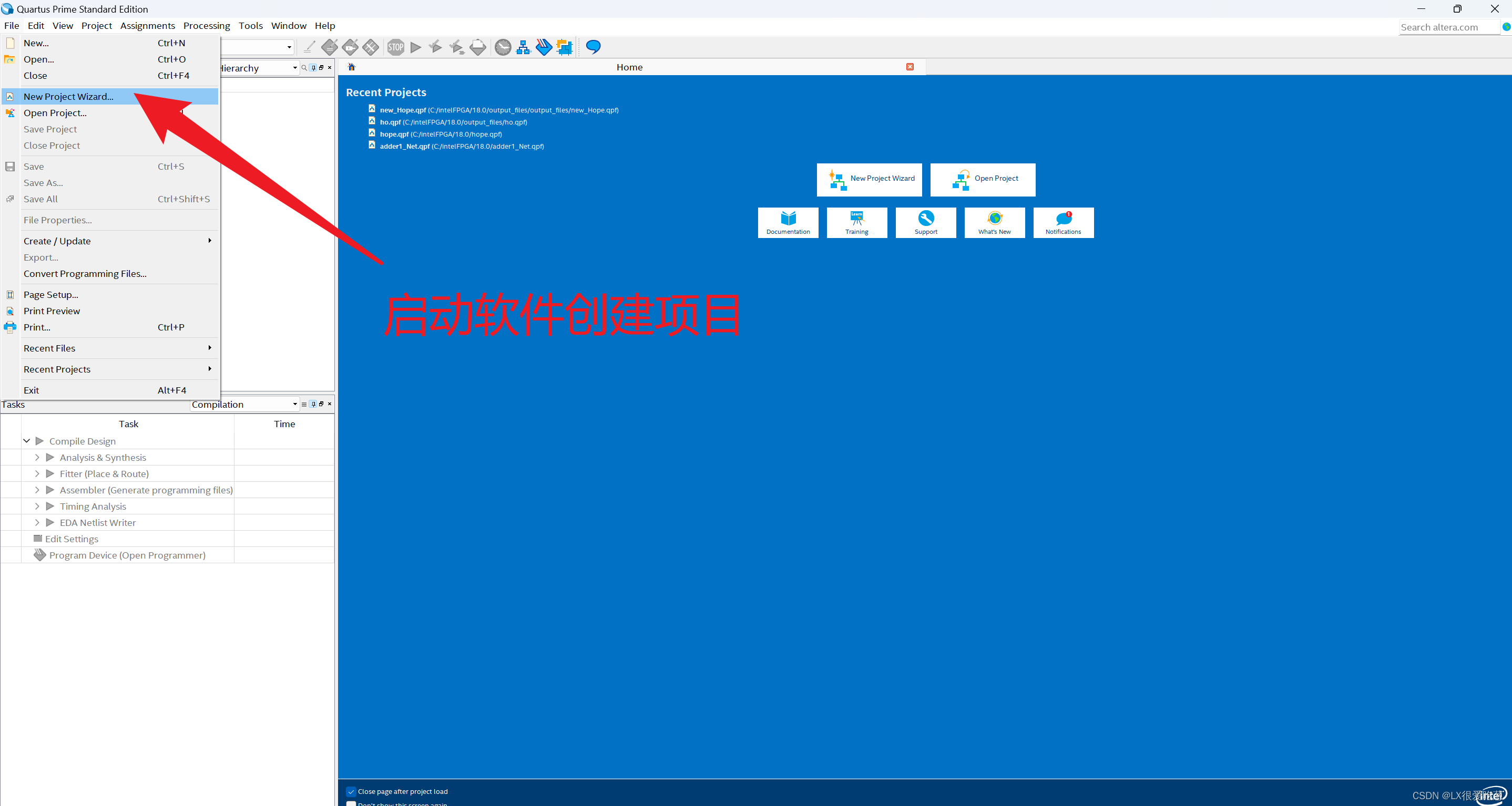Close the Hierarchy panel
This screenshot has height=806, width=1512.
point(330,68)
